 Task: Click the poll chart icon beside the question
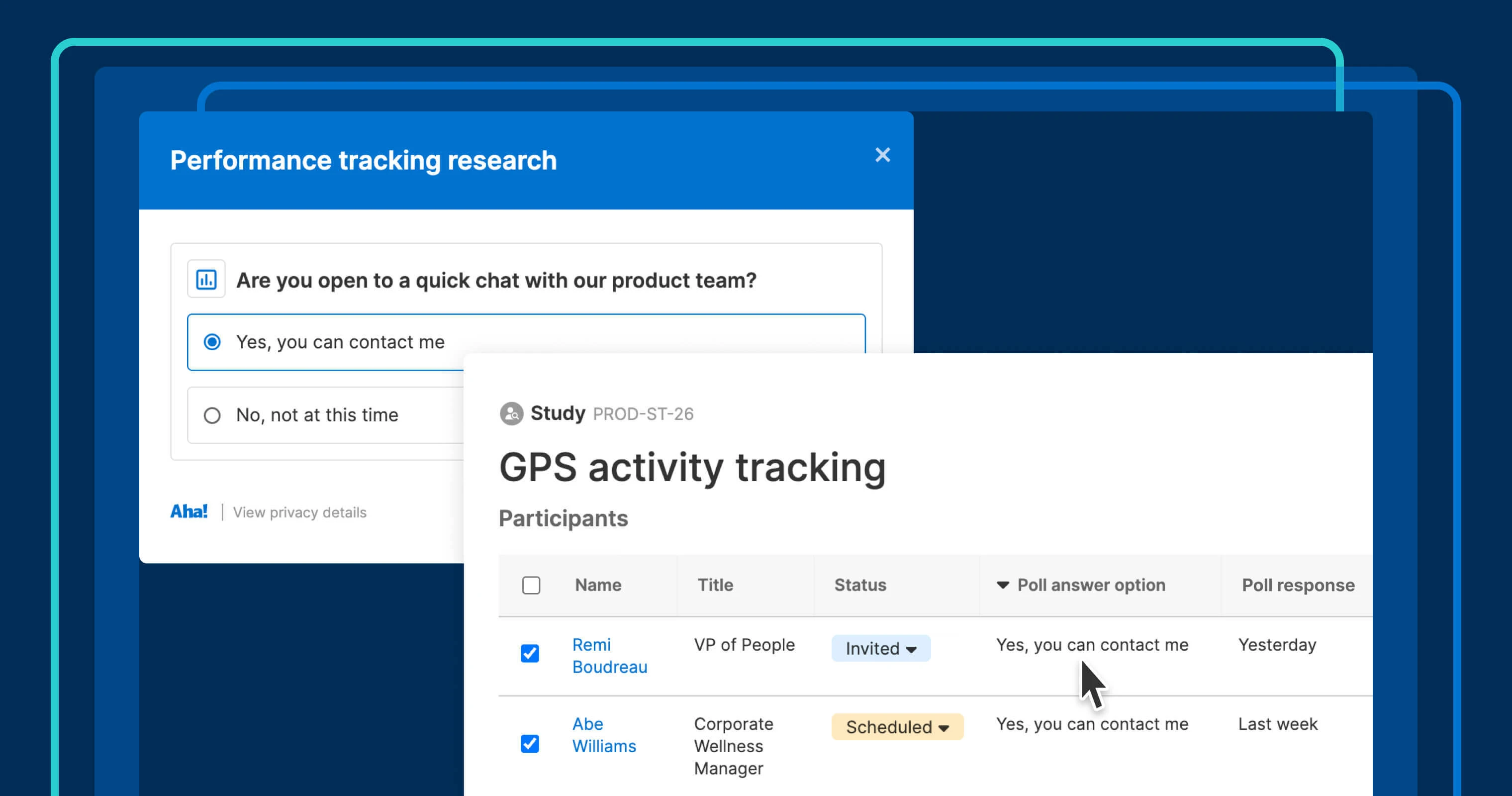206,280
